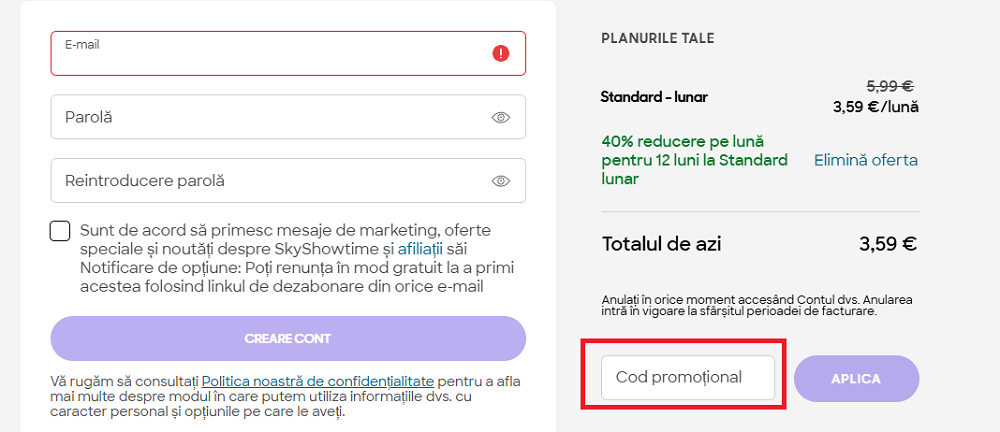
Task: Click the crossed-out 5,99 € price
Action: click(889, 86)
